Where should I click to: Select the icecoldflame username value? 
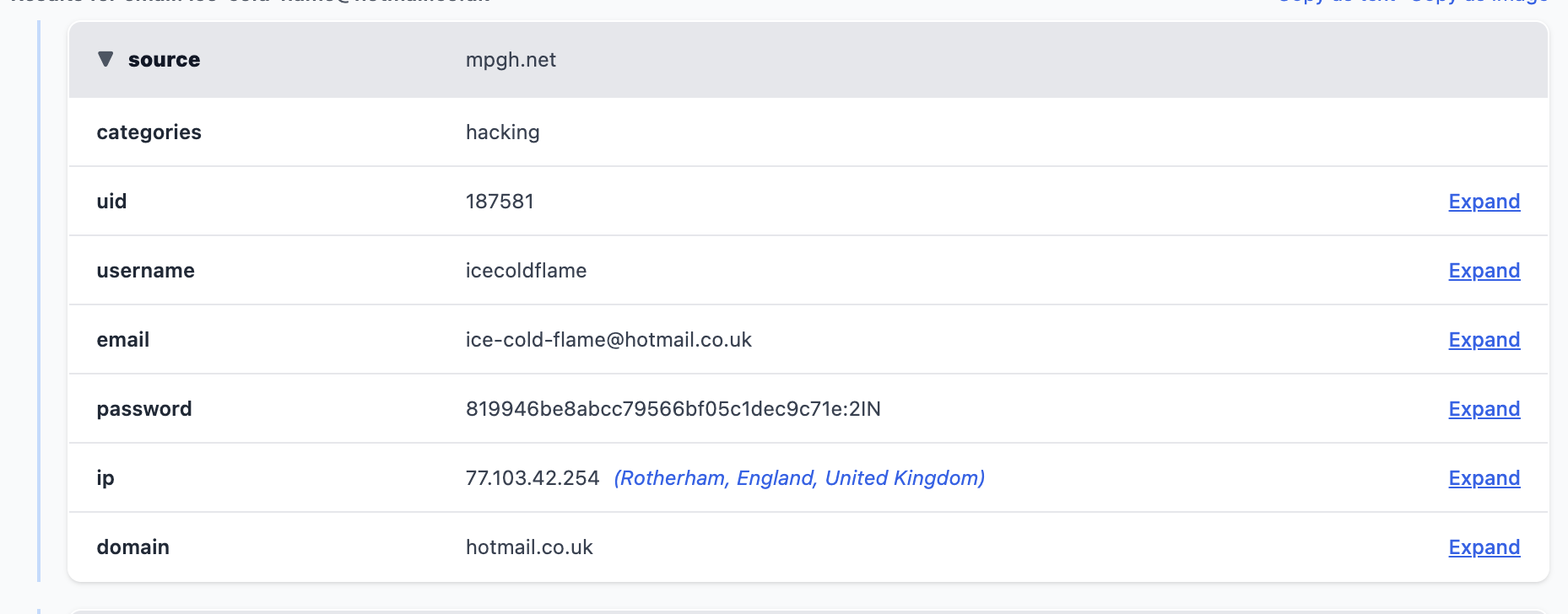coord(526,271)
